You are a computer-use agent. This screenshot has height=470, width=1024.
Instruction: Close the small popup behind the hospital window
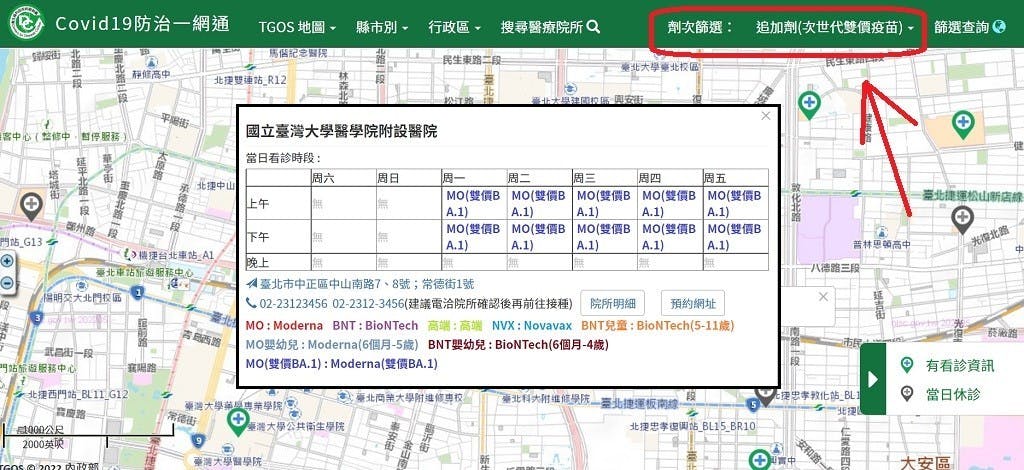pos(823,296)
